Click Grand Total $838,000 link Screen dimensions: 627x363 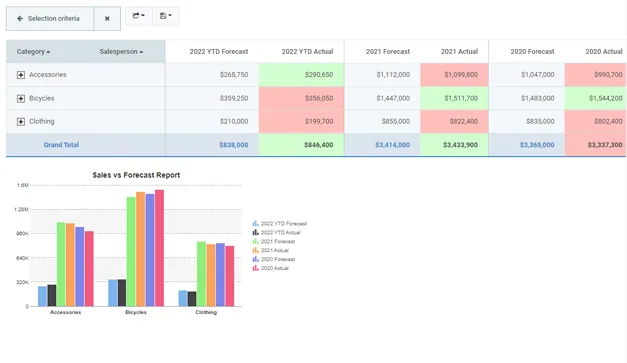click(x=234, y=145)
